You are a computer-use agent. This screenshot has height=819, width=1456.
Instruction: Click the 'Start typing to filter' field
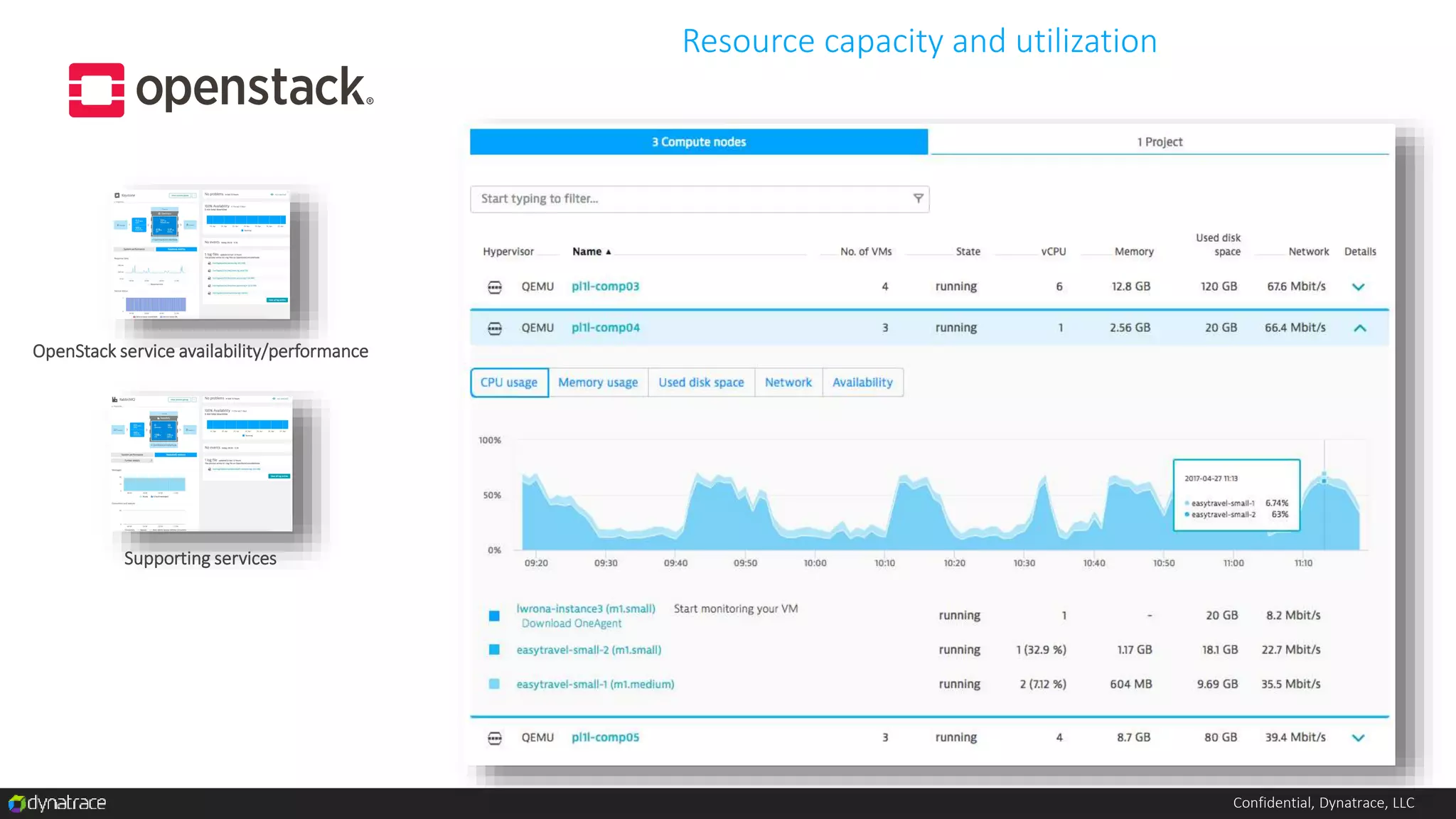(x=700, y=199)
